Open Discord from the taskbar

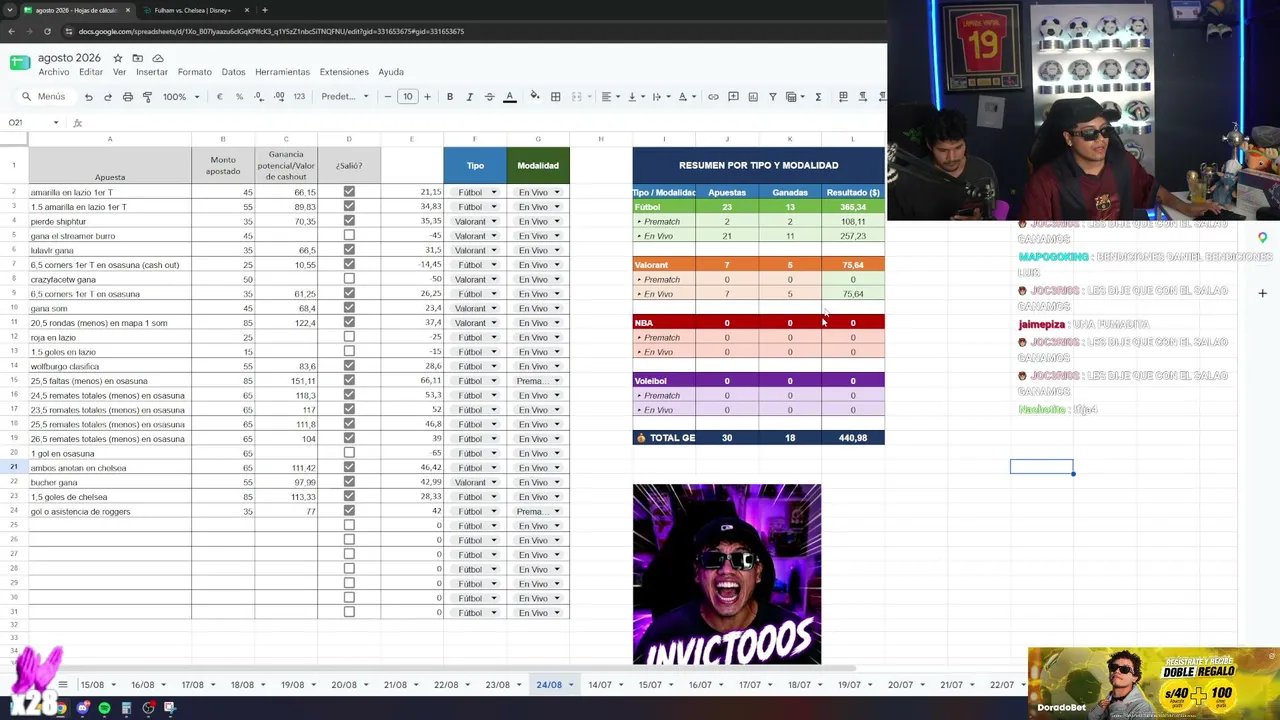82,708
